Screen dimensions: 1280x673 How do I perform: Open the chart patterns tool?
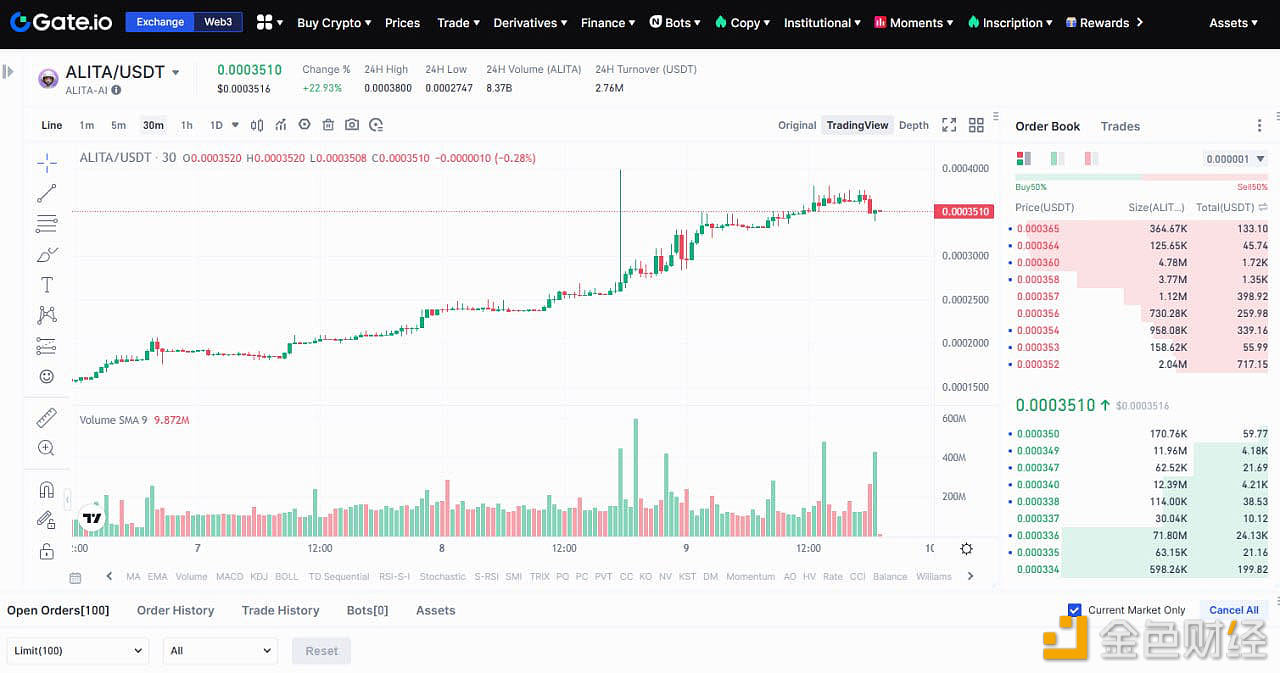[46, 315]
